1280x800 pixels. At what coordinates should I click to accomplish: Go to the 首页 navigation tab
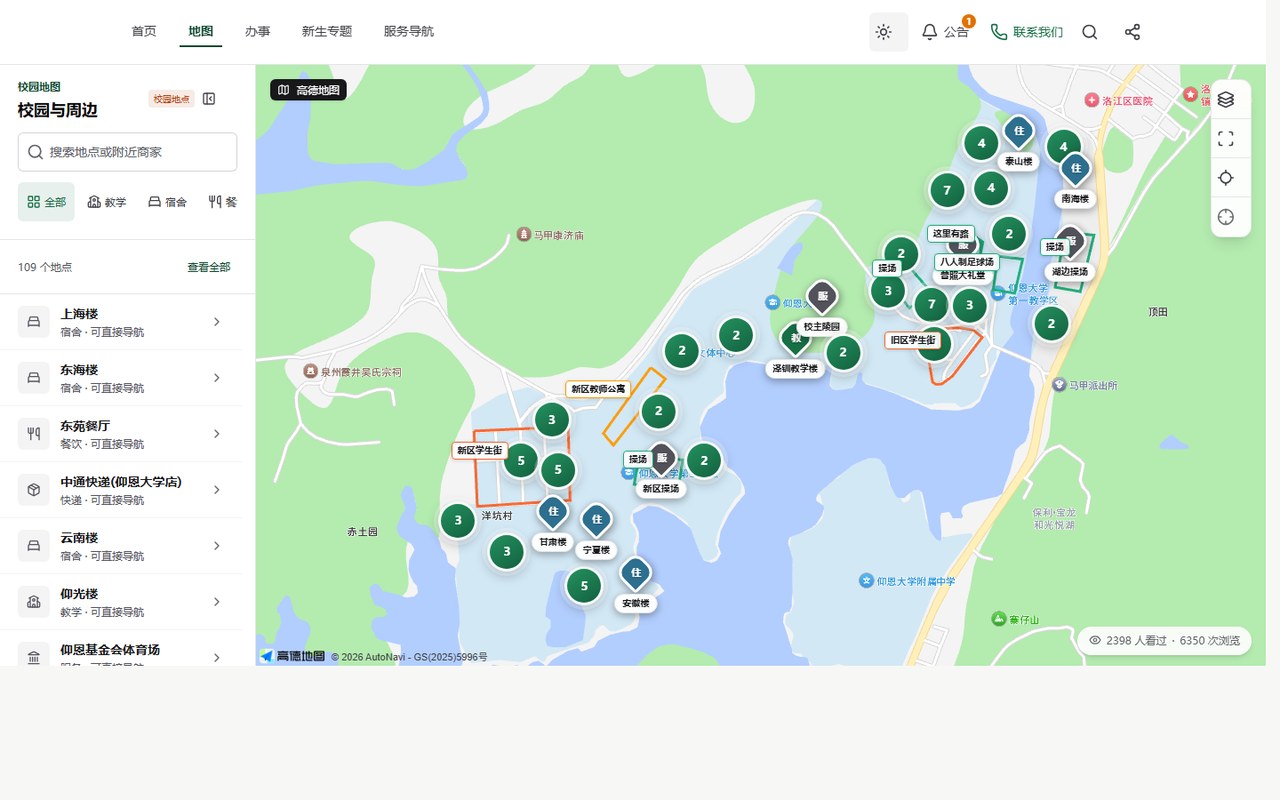[x=144, y=32]
